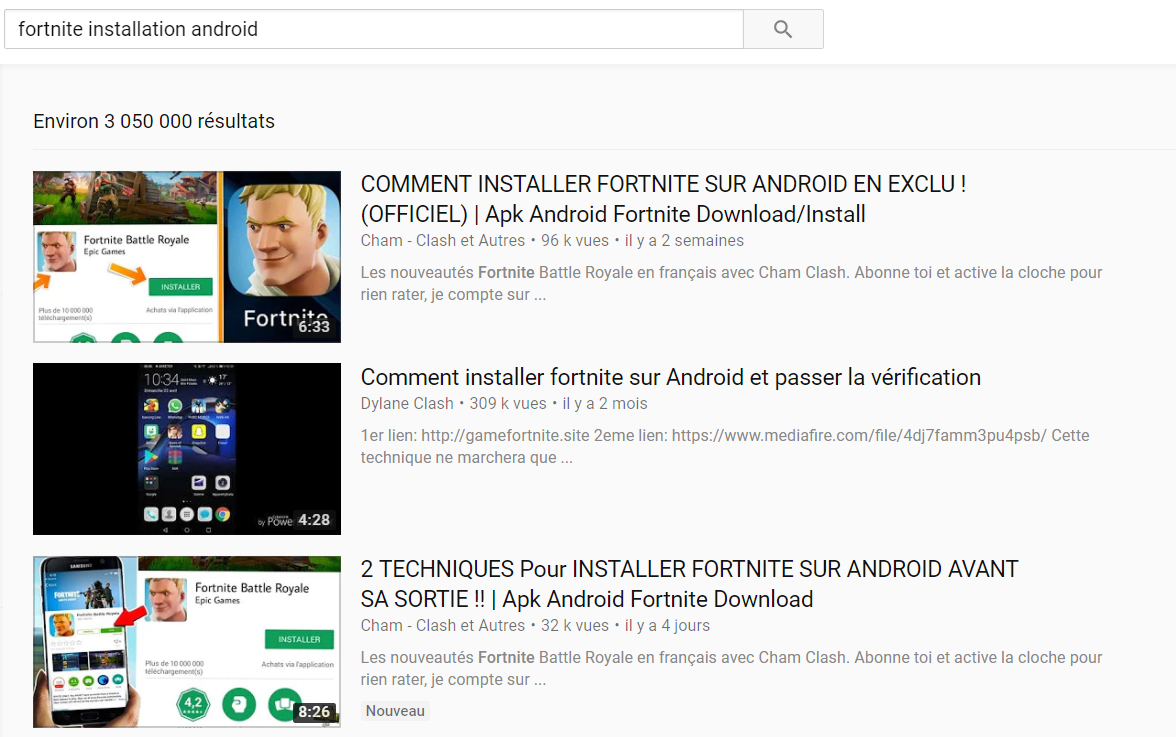Click the 8:26 duration badge
The image size is (1176, 737).
[x=314, y=712]
